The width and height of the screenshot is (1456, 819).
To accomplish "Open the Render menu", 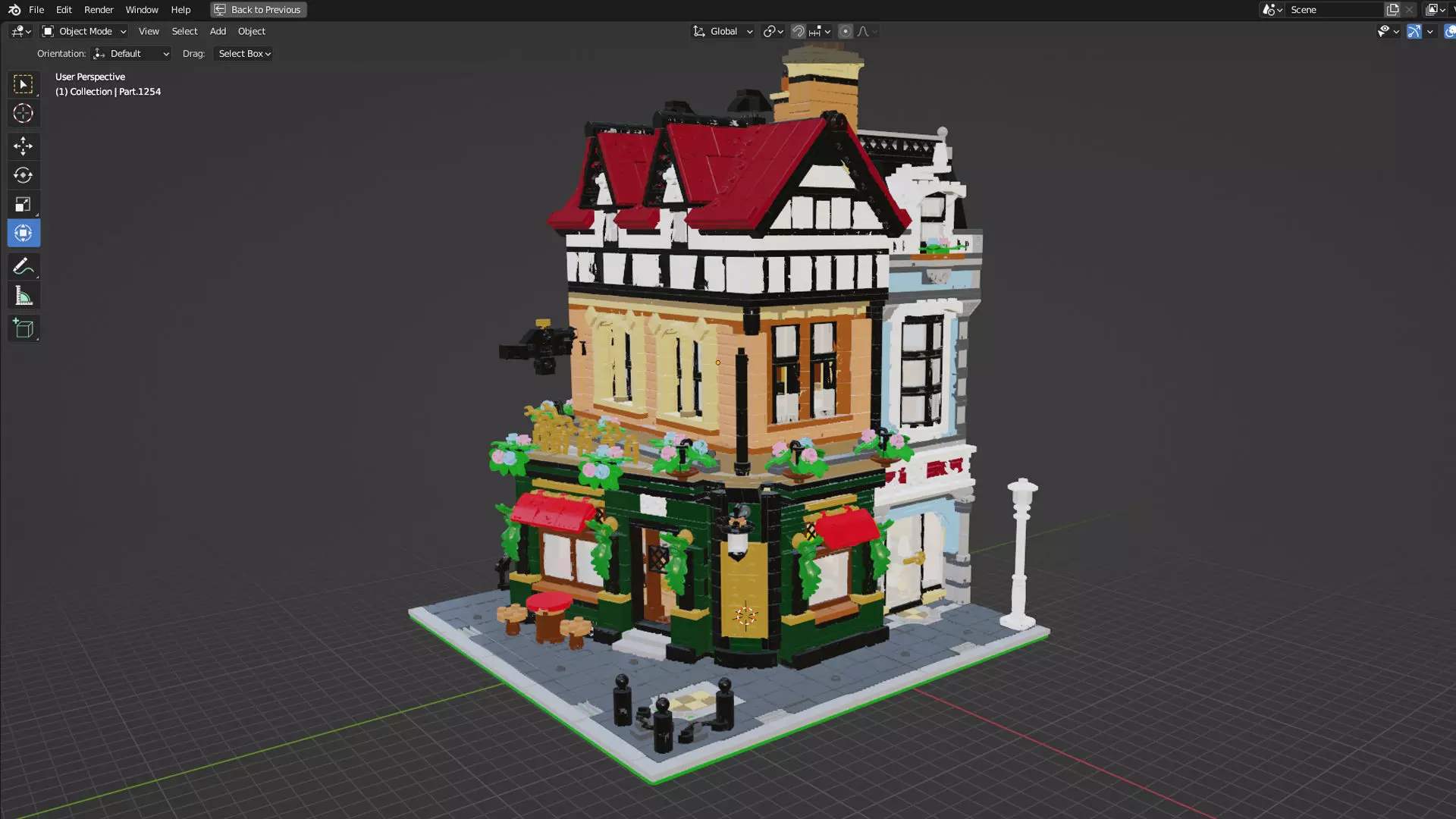I will click(99, 10).
